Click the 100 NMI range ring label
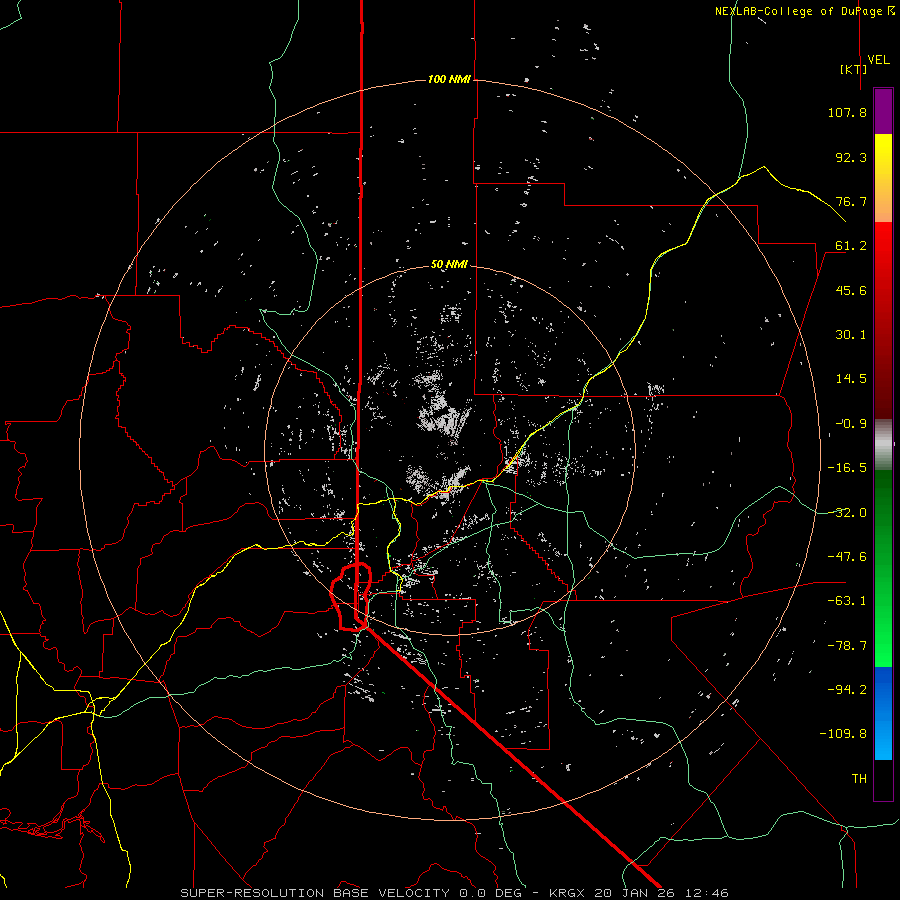Screen dimensions: 900x900 449,79
